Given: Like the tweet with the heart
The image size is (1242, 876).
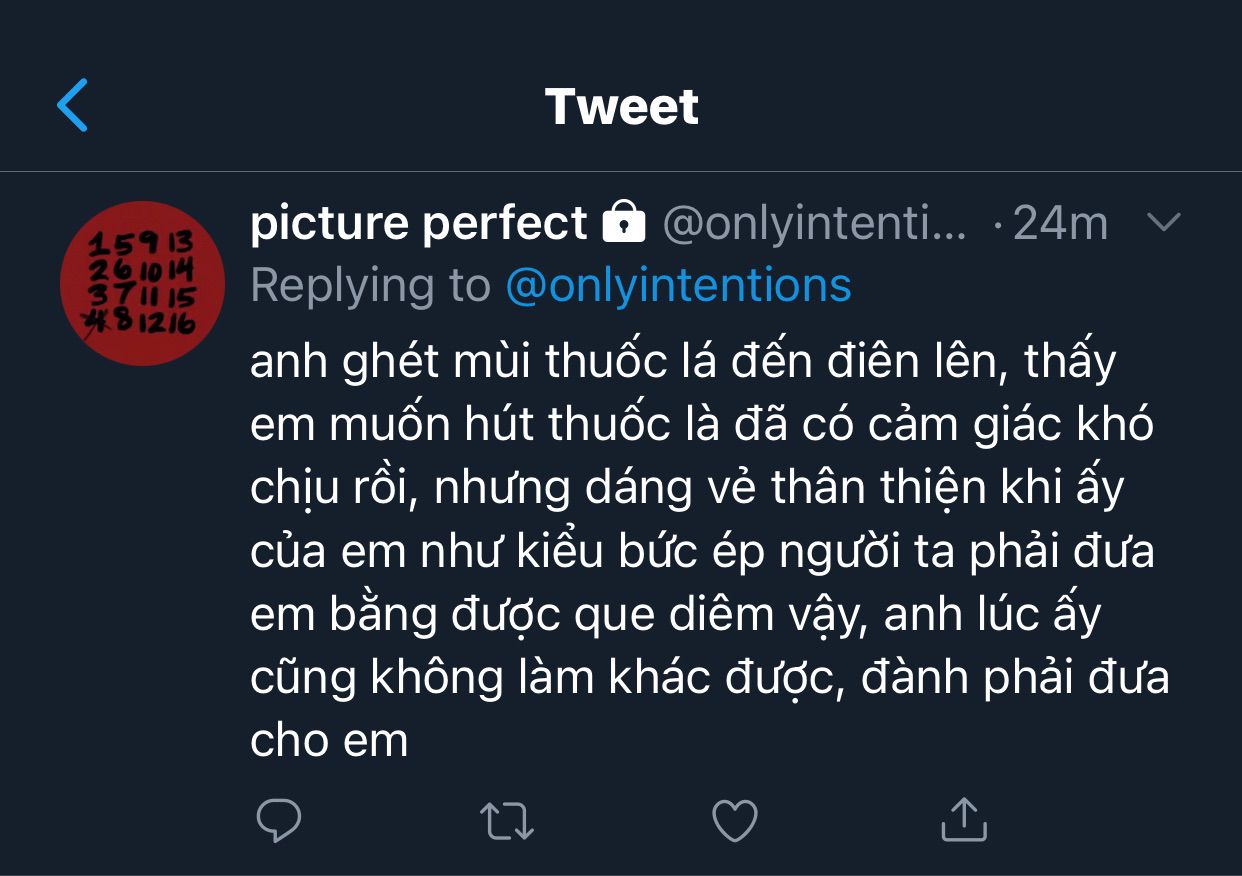Looking at the screenshot, I should pyautogui.click(x=735, y=820).
